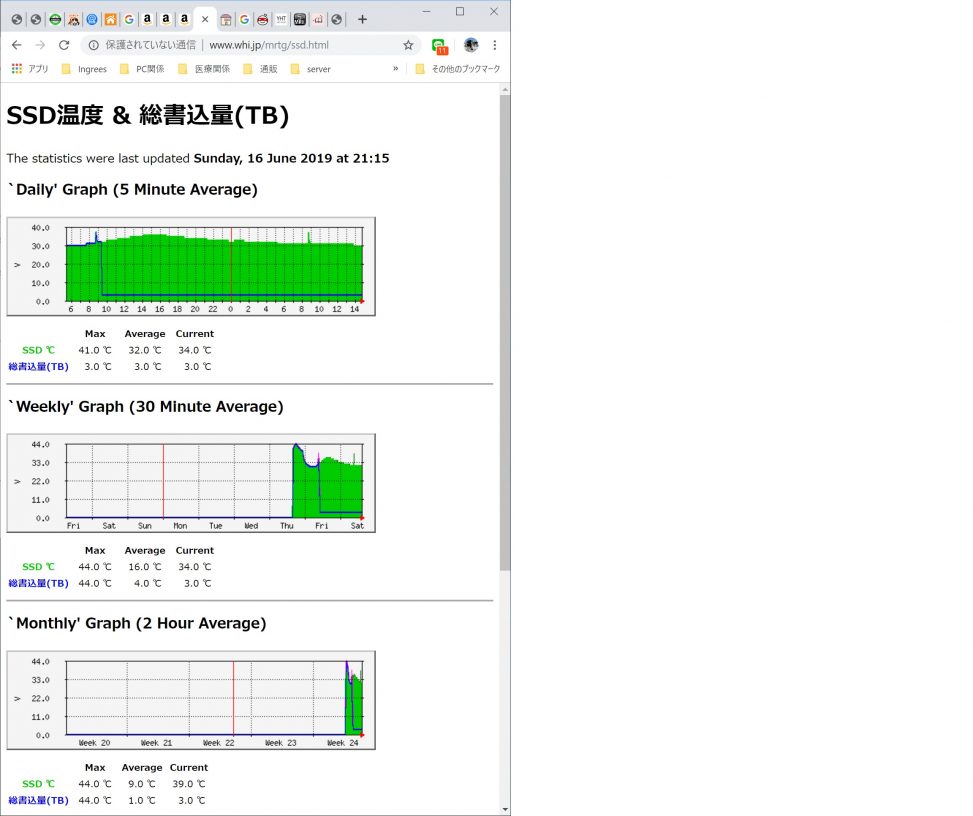The width and height of the screenshot is (973, 816).
Task: Open the 通販 bookmark folder
Action: [261, 69]
